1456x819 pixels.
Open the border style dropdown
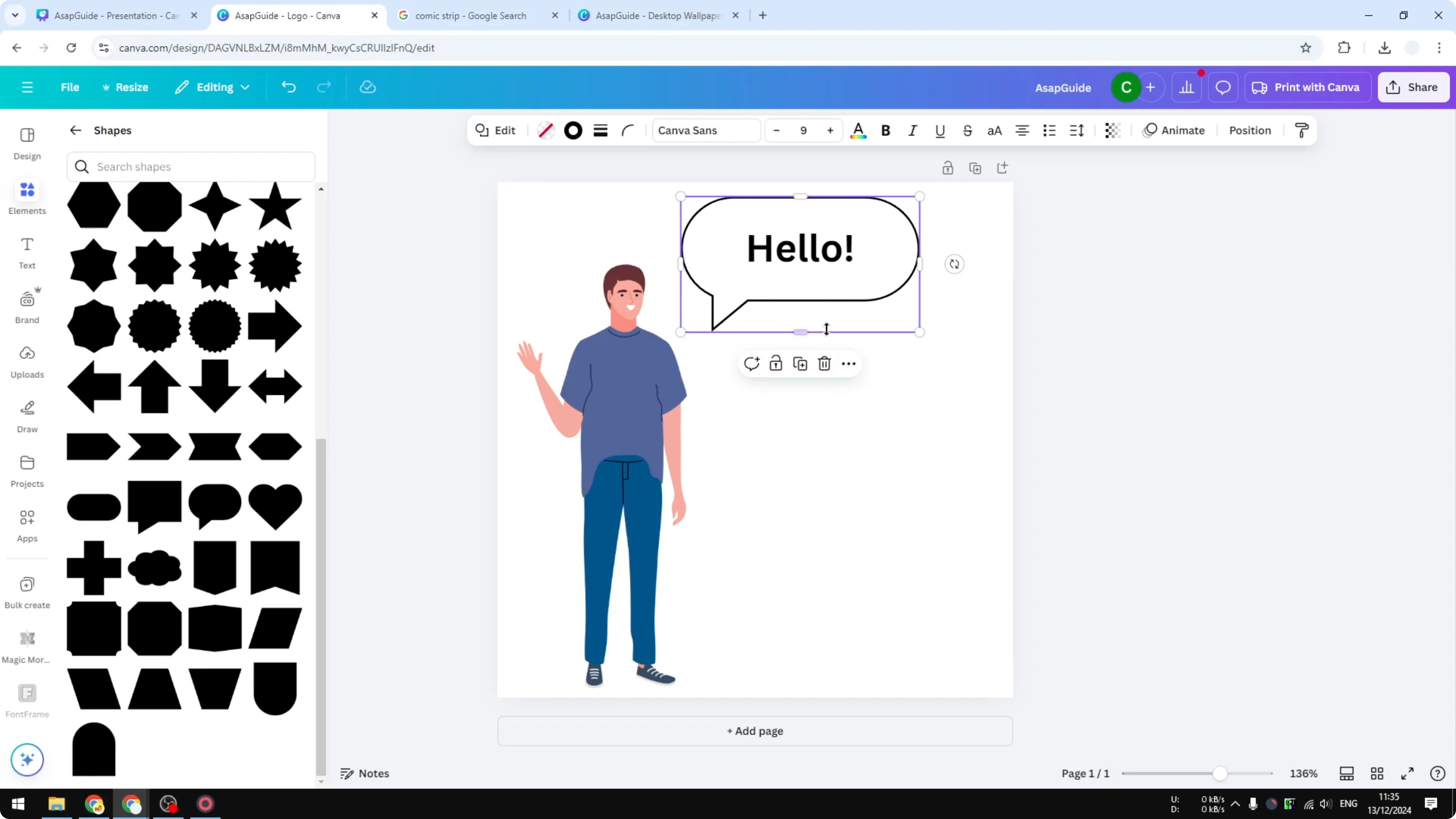click(600, 130)
